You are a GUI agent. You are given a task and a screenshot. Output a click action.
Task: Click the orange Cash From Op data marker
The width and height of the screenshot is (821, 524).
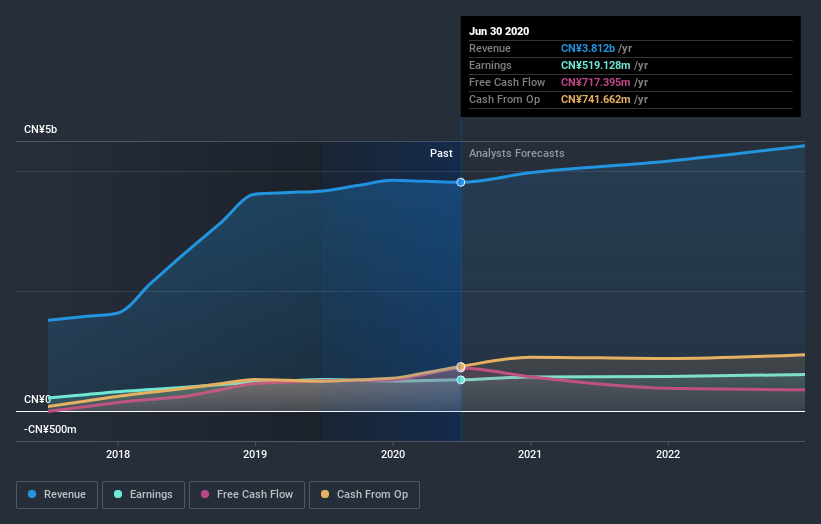point(461,366)
